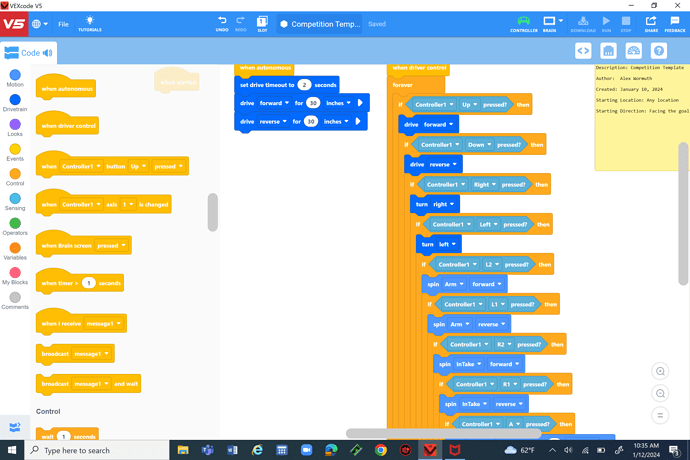The image size is (690, 460).
Task: Open the Tutorials lightbulb icon
Action: [x=90, y=24]
